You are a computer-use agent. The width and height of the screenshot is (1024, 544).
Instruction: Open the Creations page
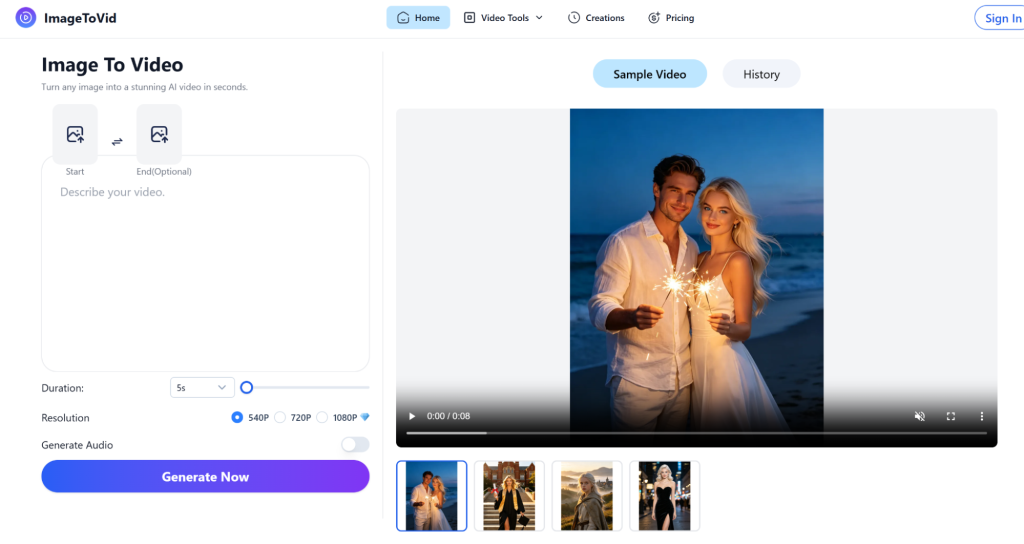pyautogui.click(x=596, y=18)
